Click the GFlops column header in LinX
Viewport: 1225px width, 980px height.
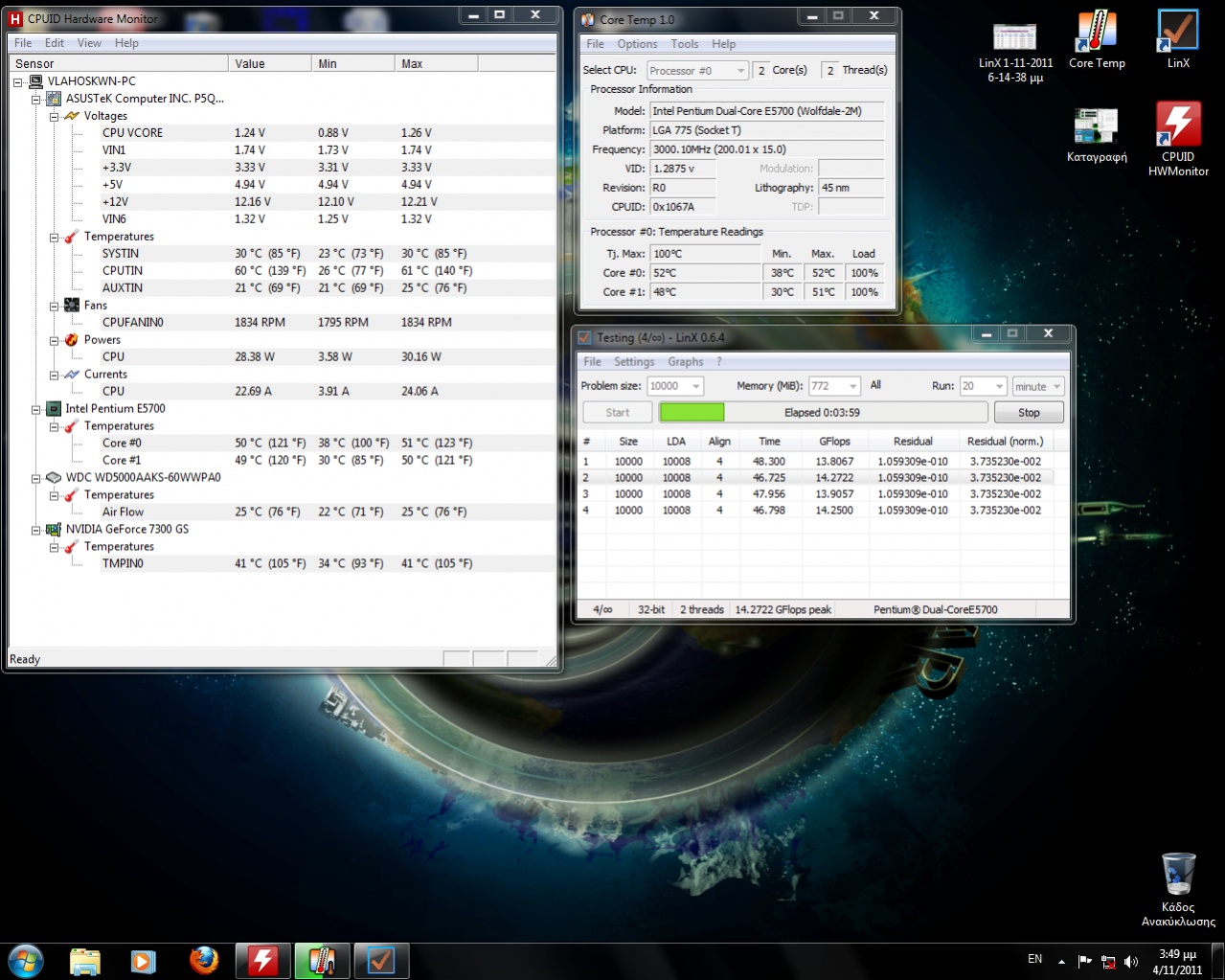click(x=834, y=442)
